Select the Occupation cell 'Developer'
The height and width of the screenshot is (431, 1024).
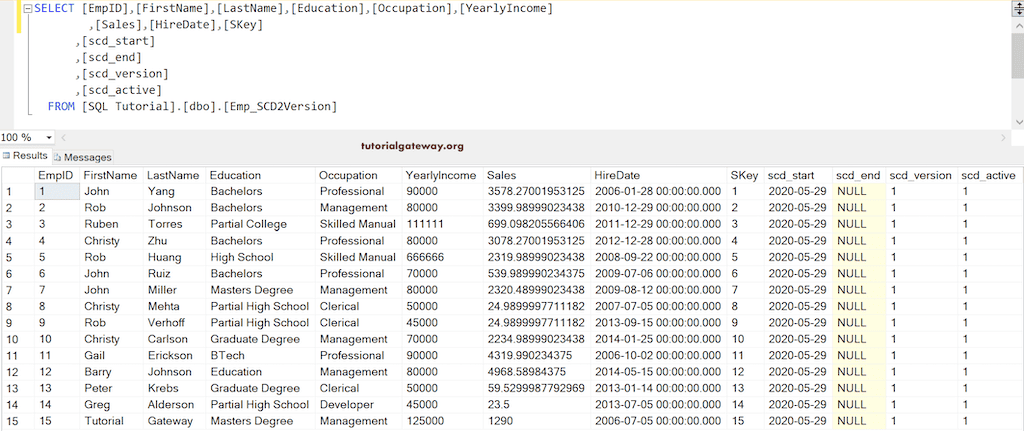point(359,404)
